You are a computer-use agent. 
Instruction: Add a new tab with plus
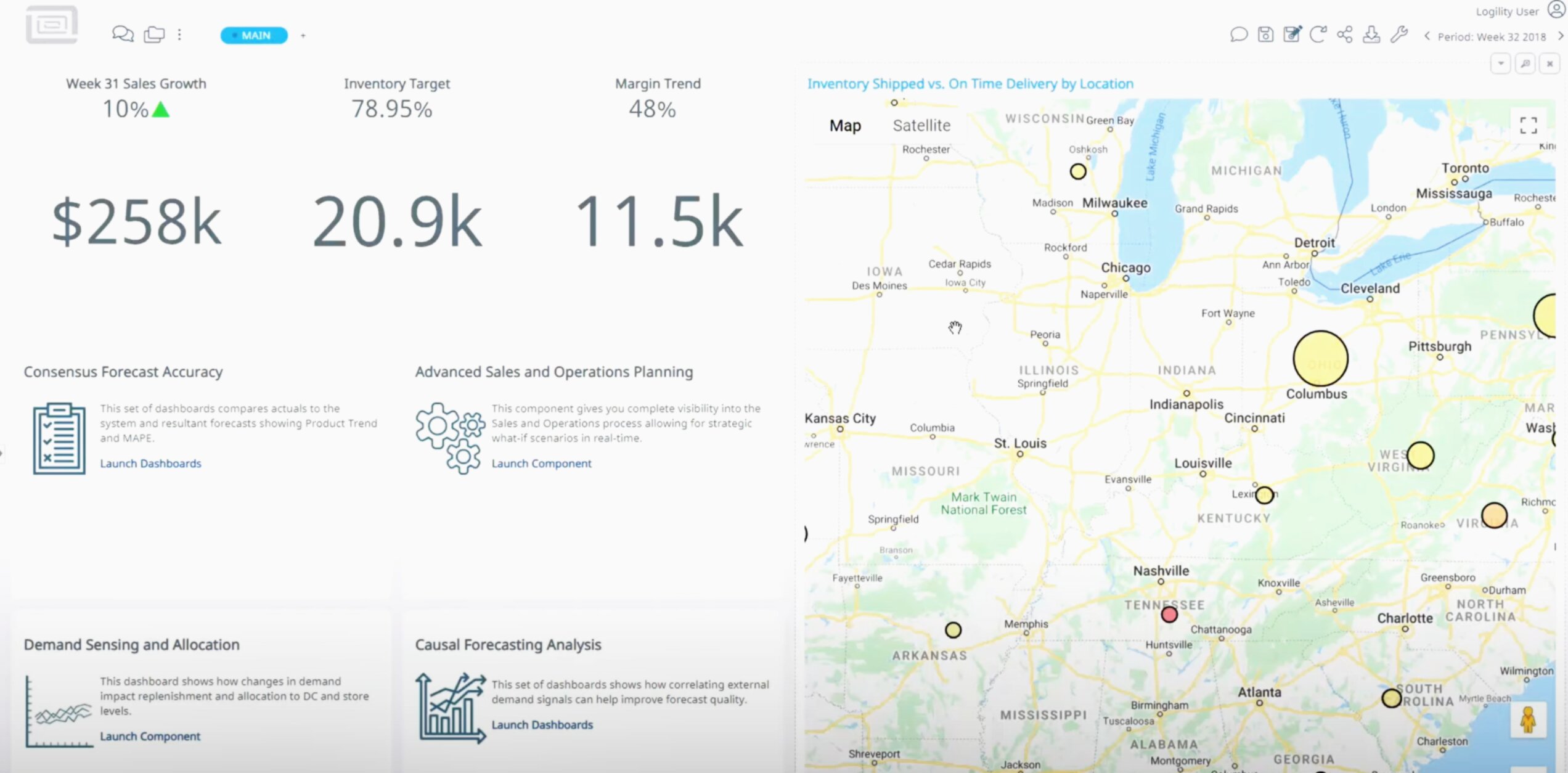tap(303, 36)
